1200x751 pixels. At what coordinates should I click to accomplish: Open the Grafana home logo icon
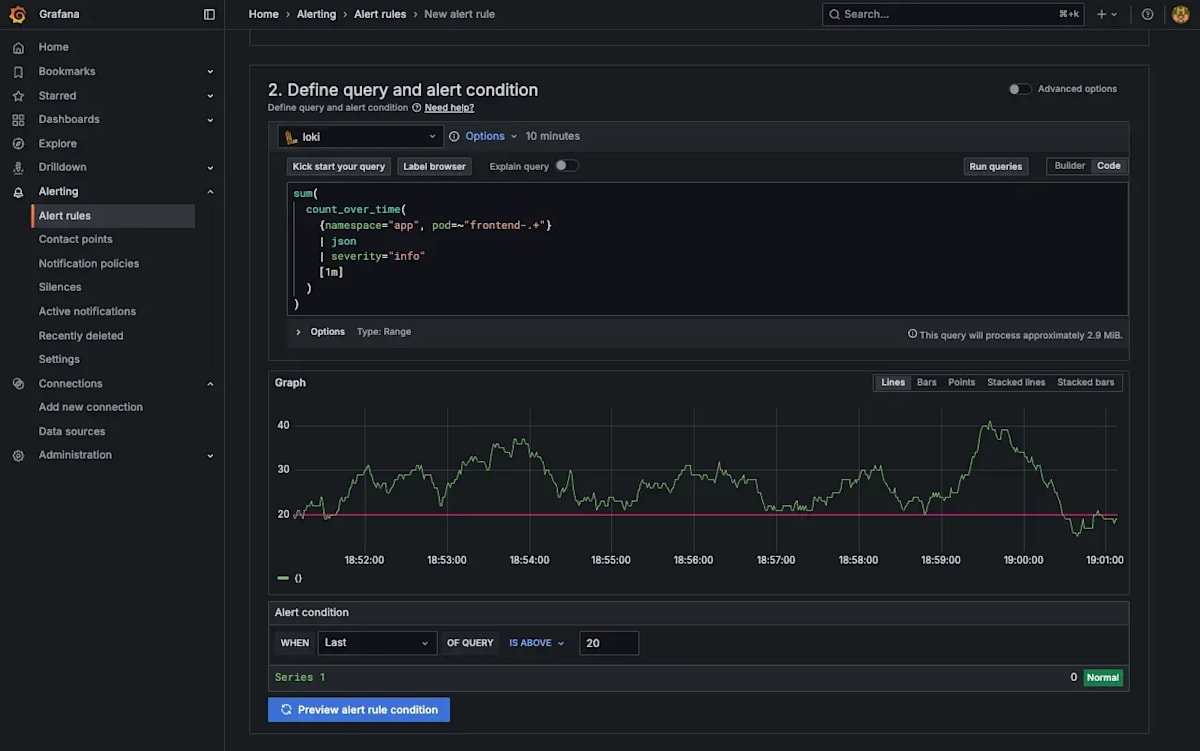(16, 14)
